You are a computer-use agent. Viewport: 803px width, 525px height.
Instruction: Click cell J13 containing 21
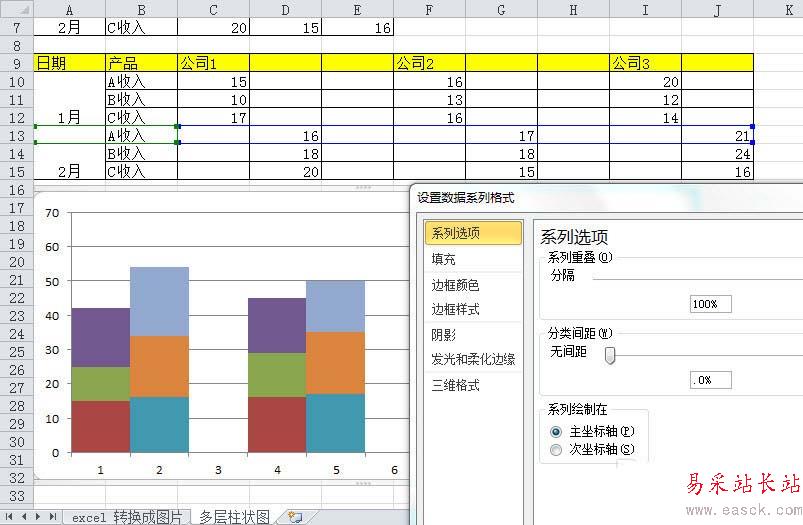coord(717,135)
